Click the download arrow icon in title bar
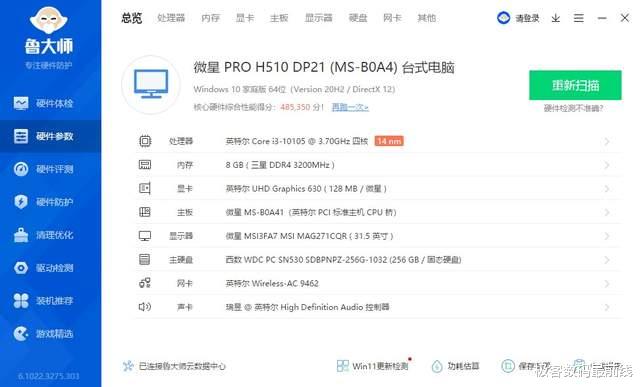This screenshot has height=387, width=640. [x=556, y=18]
